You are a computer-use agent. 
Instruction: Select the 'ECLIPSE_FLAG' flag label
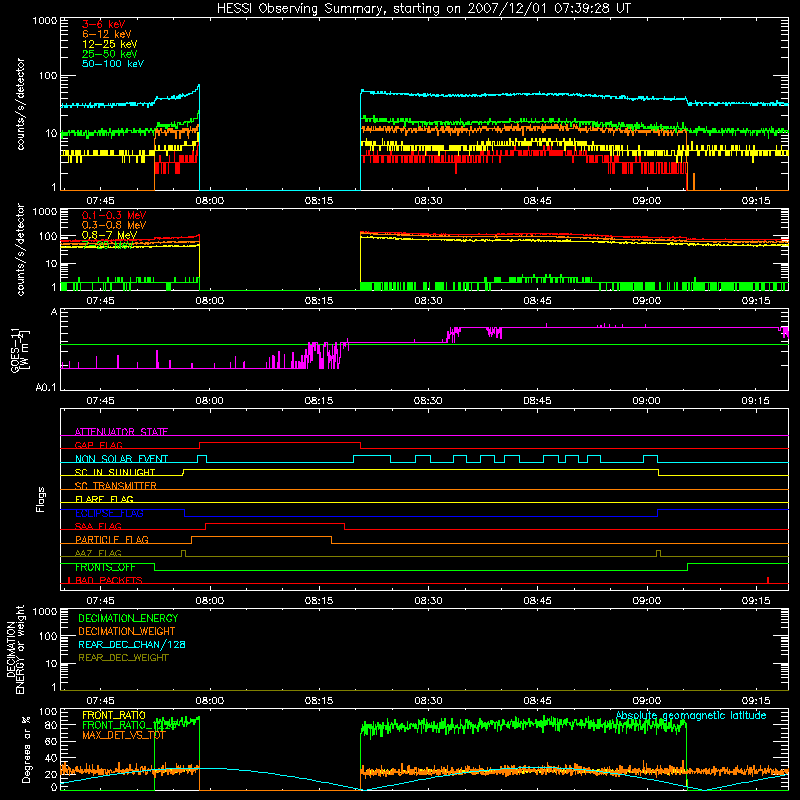tap(109, 513)
